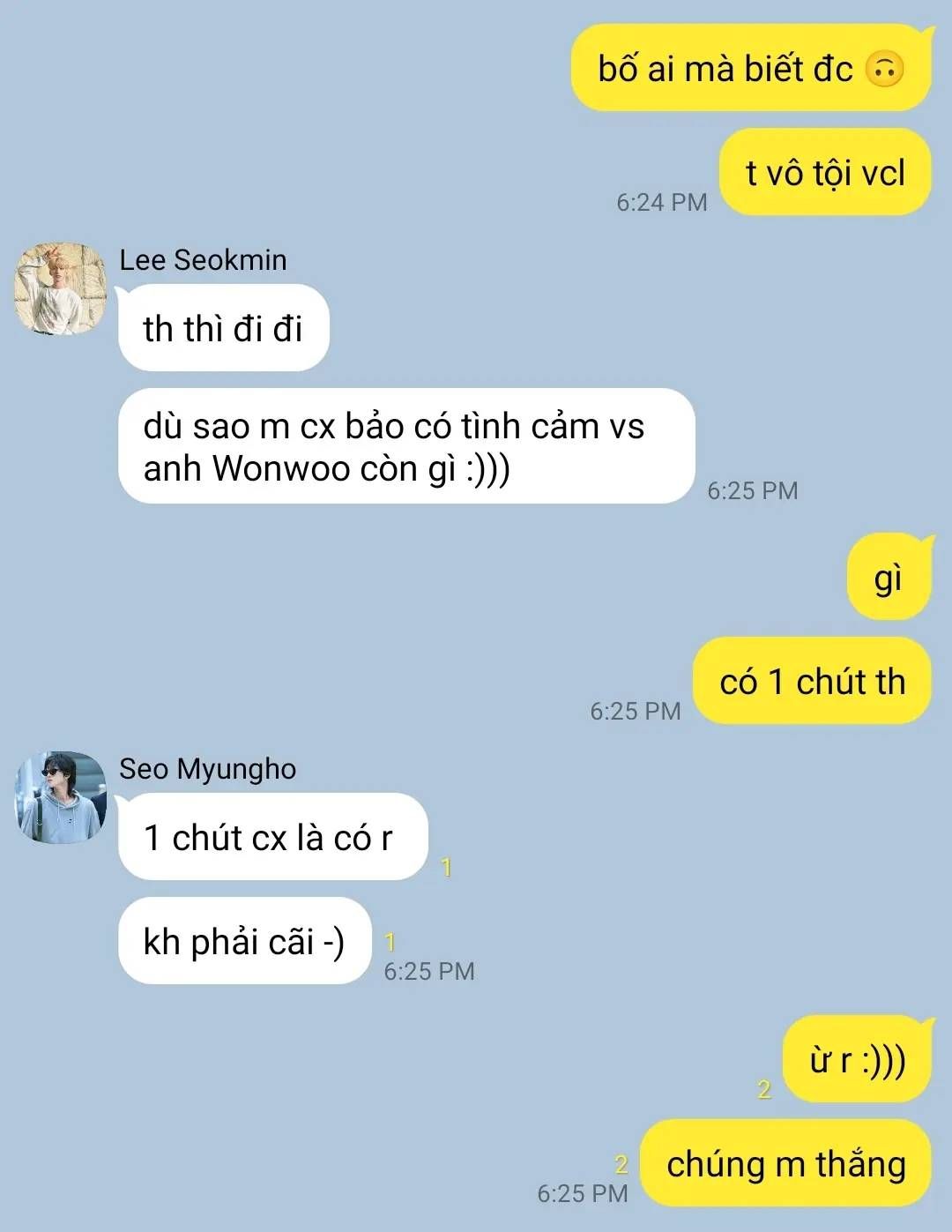Image resolution: width=952 pixels, height=1232 pixels.
Task: Tap unread count beside 'kh phải cãi'
Action: [390, 943]
